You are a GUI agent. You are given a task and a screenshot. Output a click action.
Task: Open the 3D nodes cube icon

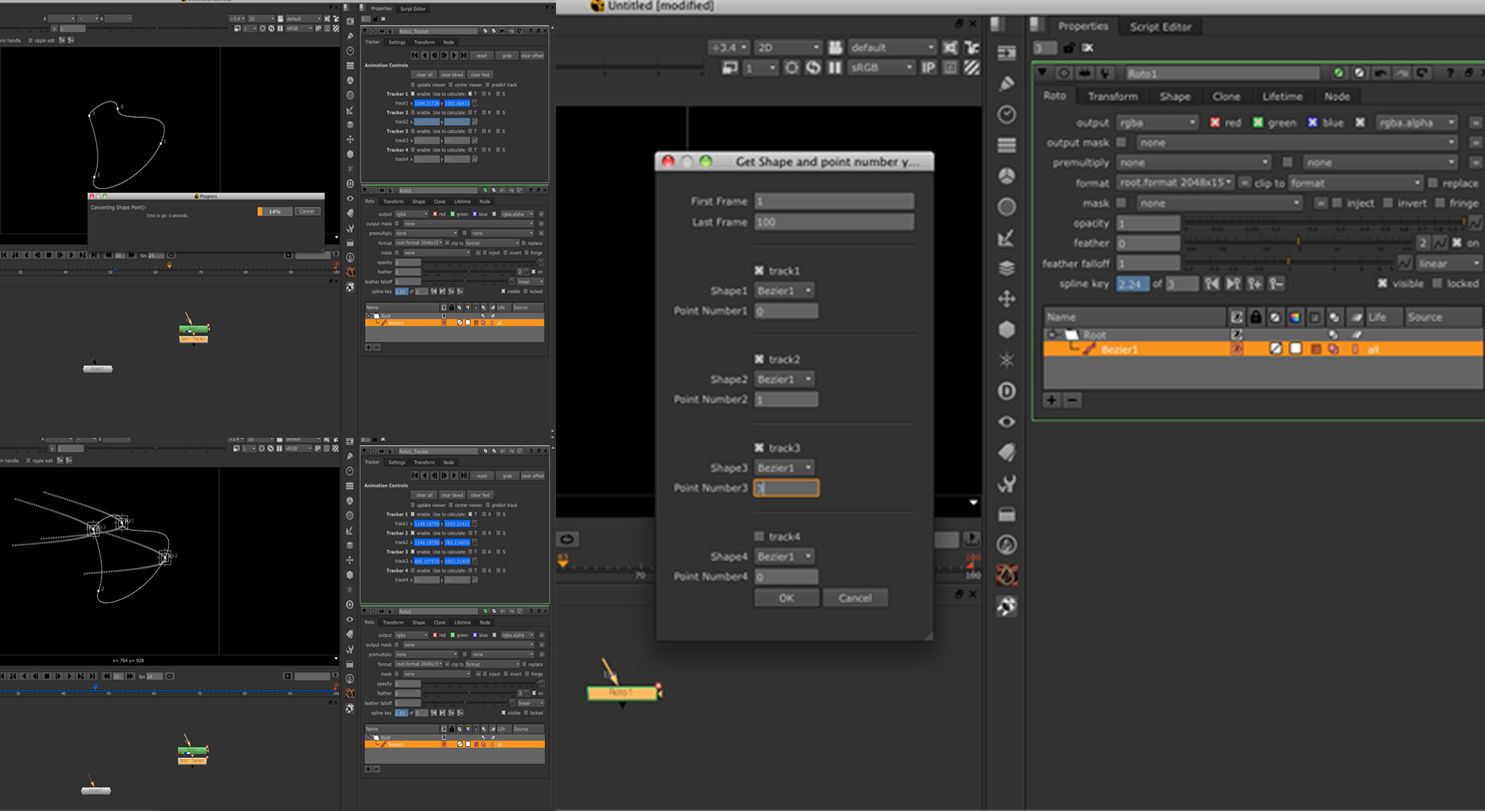[1007, 330]
